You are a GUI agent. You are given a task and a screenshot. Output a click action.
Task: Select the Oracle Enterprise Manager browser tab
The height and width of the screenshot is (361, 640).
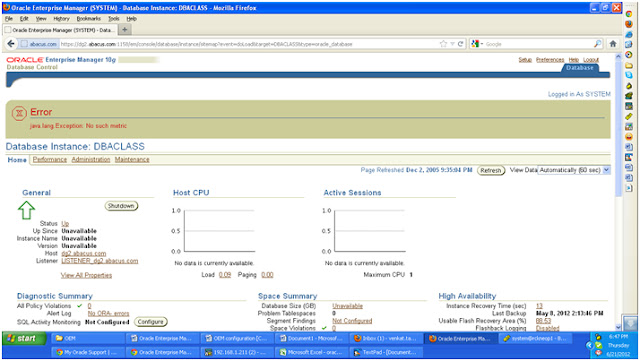click(60, 30)
